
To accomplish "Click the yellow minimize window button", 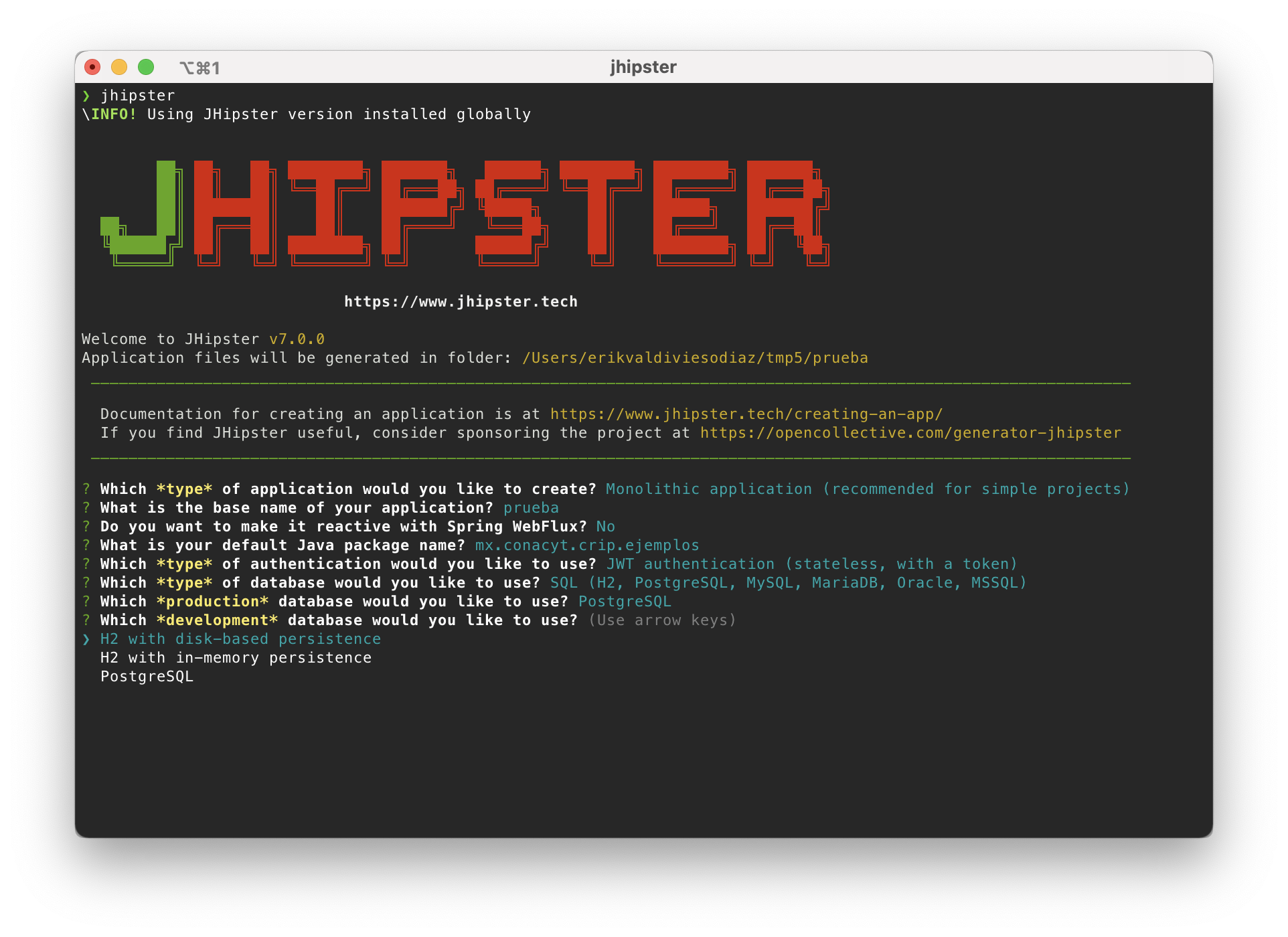I will coord(119,67).
